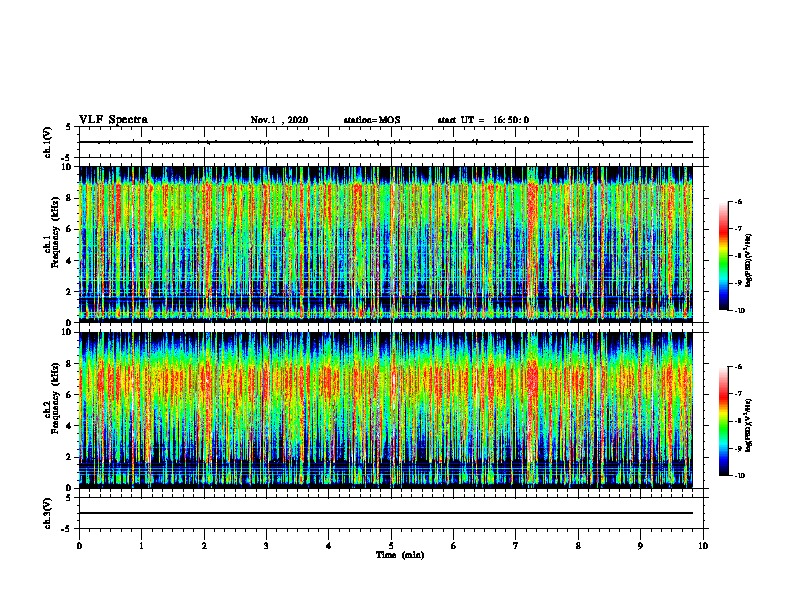
Task: Select the date text "Nov.1 , 2020"
Action: click(279, 120)
